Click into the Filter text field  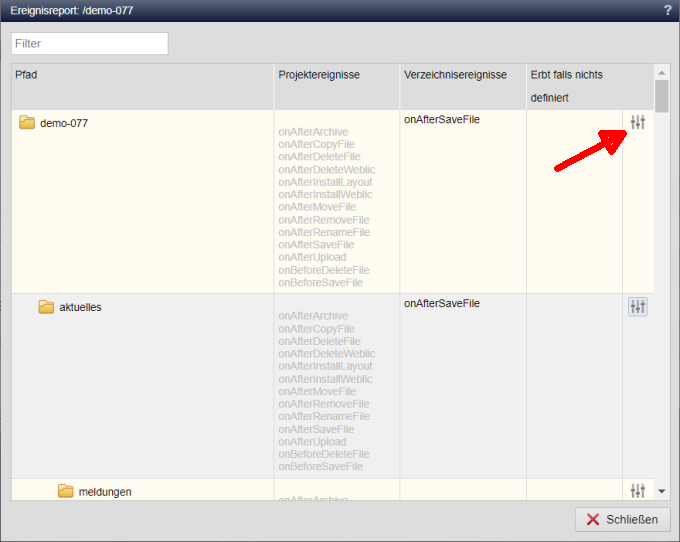90,44
